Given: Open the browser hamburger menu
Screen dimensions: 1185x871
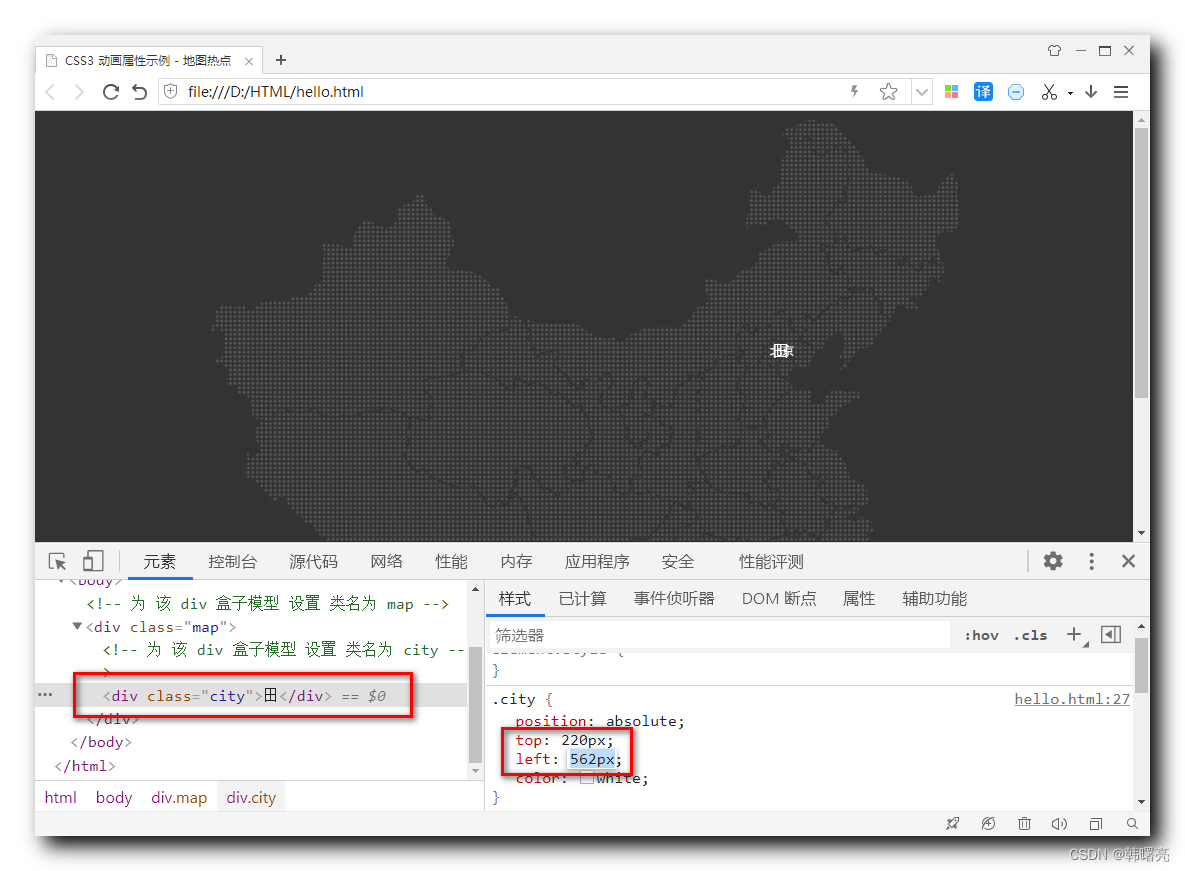Looking at the screenshot, I should click(x=1121, y=92).
